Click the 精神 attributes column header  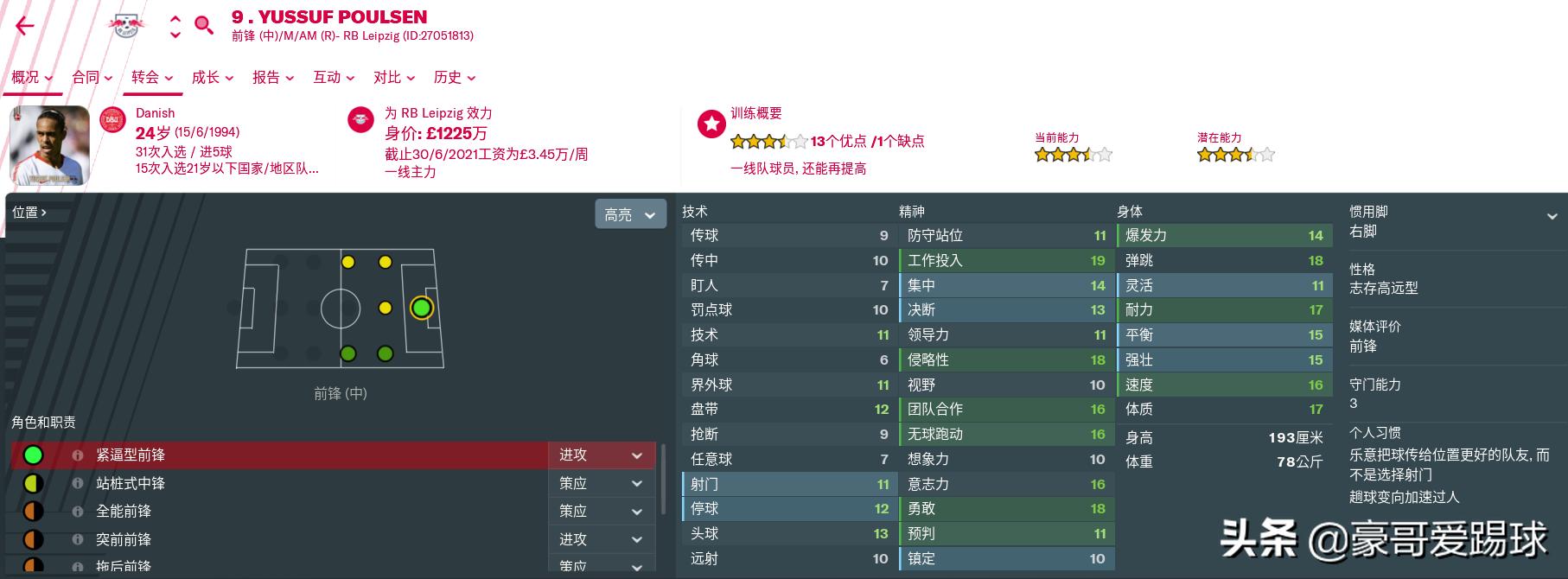click(x=912, y=211)
